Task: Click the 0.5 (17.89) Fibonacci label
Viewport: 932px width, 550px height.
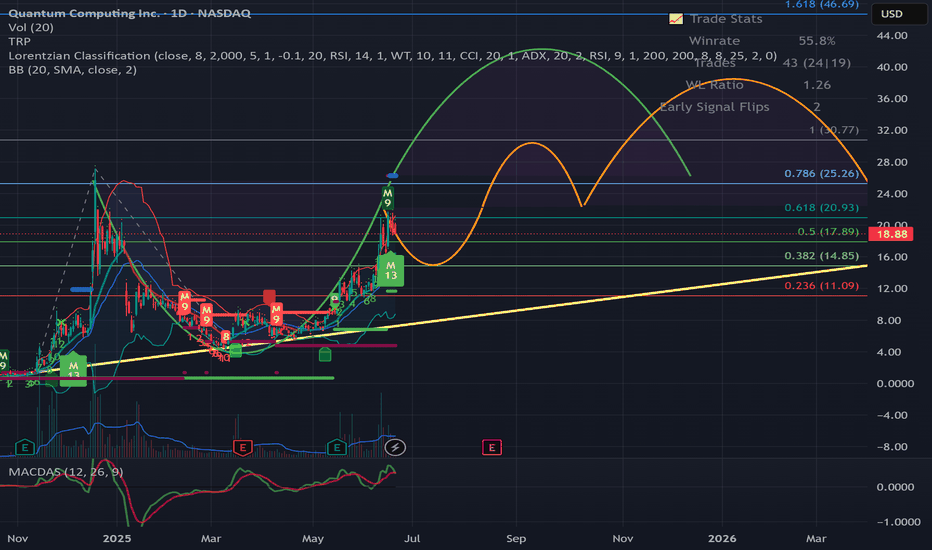Action: pyautogui.click(x=828, y=231)
